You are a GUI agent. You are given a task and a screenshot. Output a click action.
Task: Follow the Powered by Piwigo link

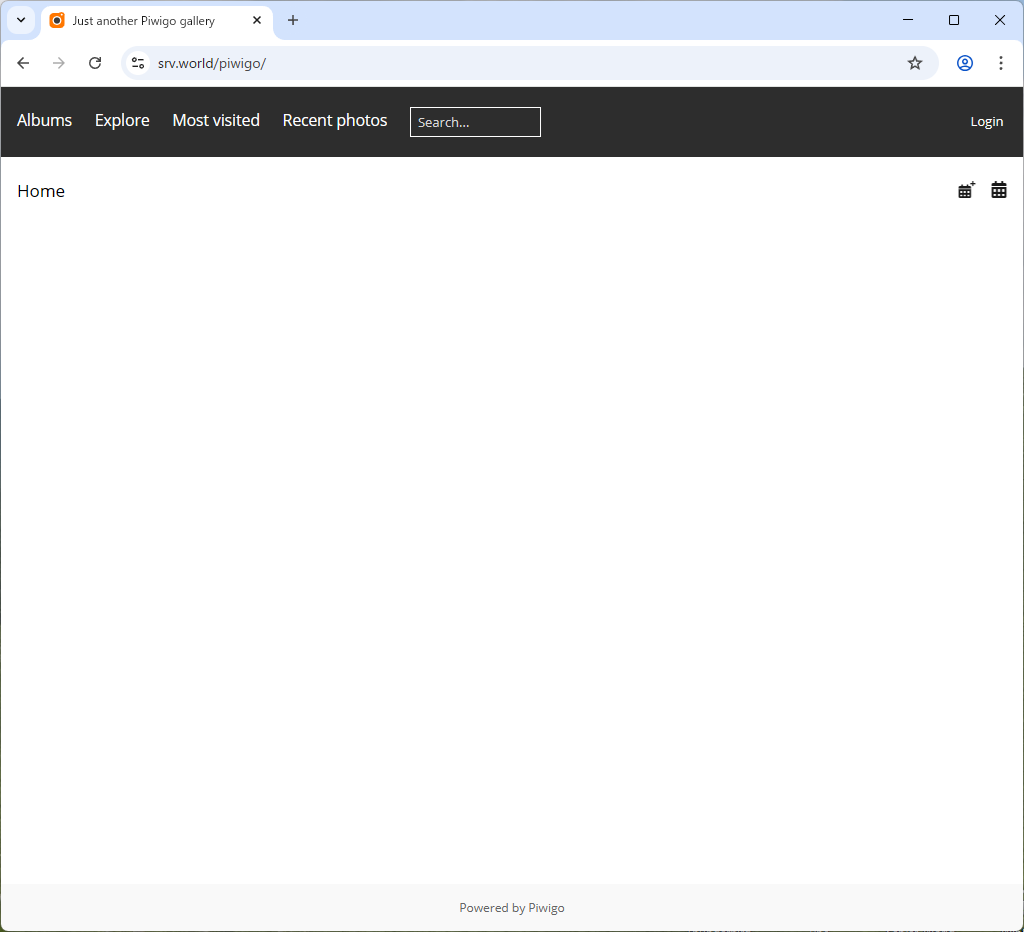coord(546,907)
